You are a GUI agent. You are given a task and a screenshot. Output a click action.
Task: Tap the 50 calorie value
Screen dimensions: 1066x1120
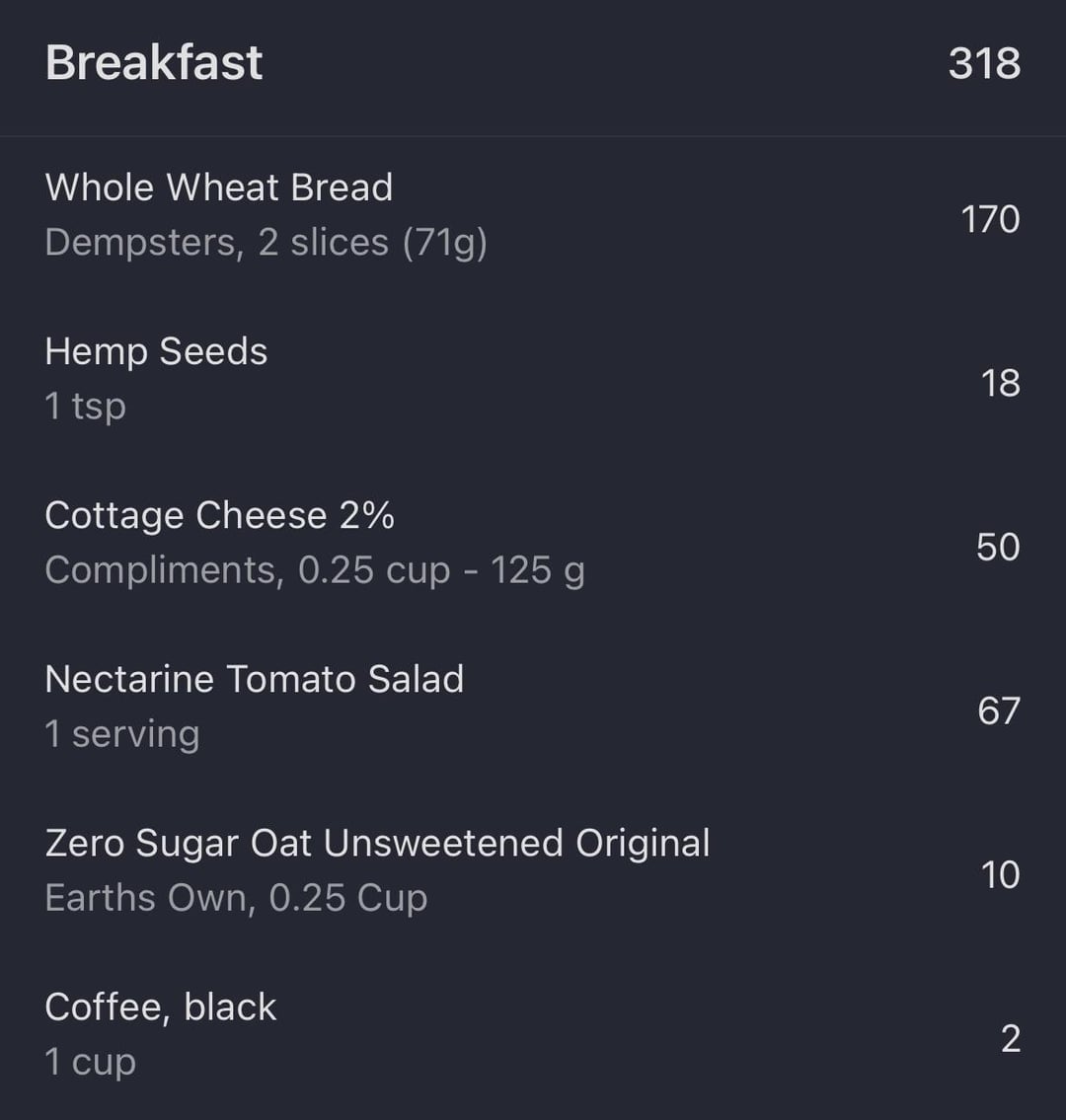click(998, 547)
